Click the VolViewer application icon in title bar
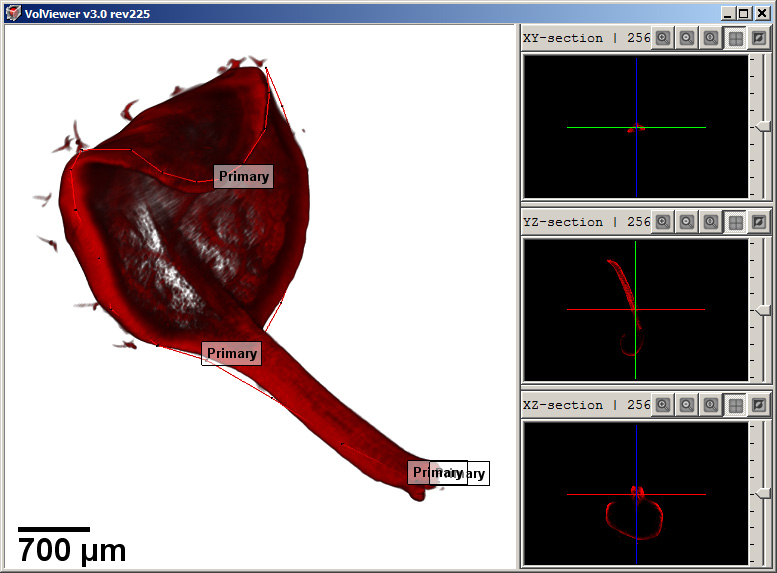The height and width of the screenshot is (573, 777). click(13, 13)
